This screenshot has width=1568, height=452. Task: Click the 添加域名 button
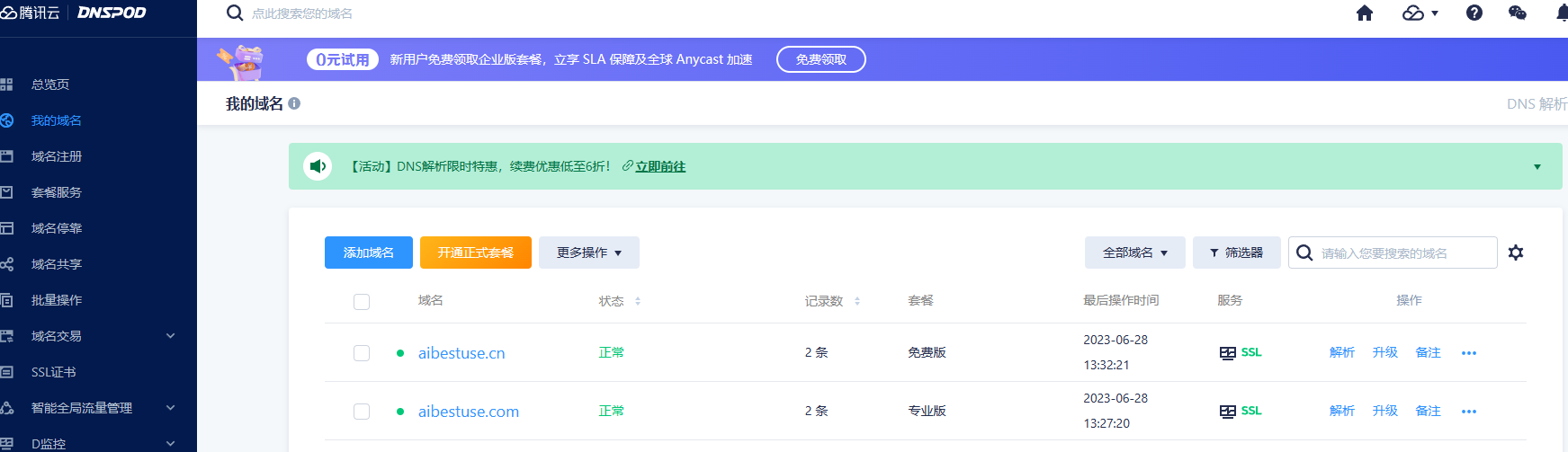click(369, 253)
